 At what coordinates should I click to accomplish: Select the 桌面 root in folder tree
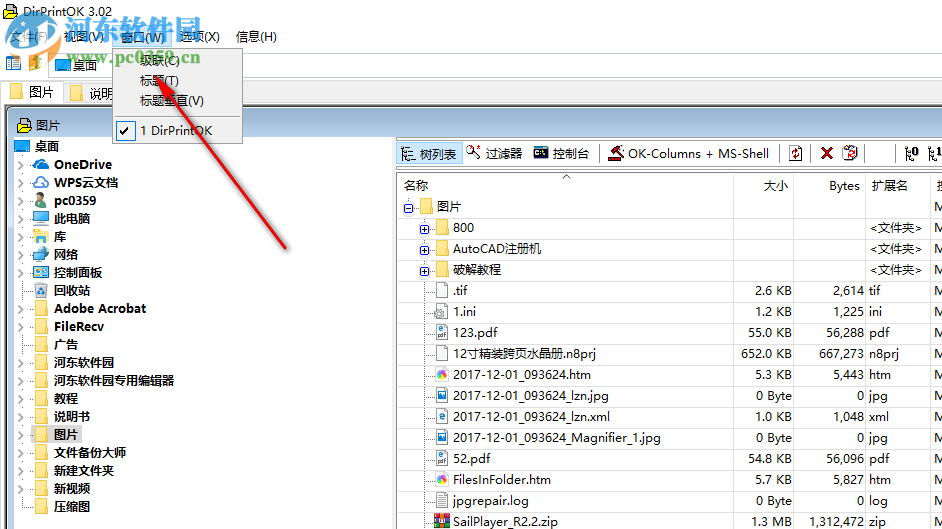point(46,147)
